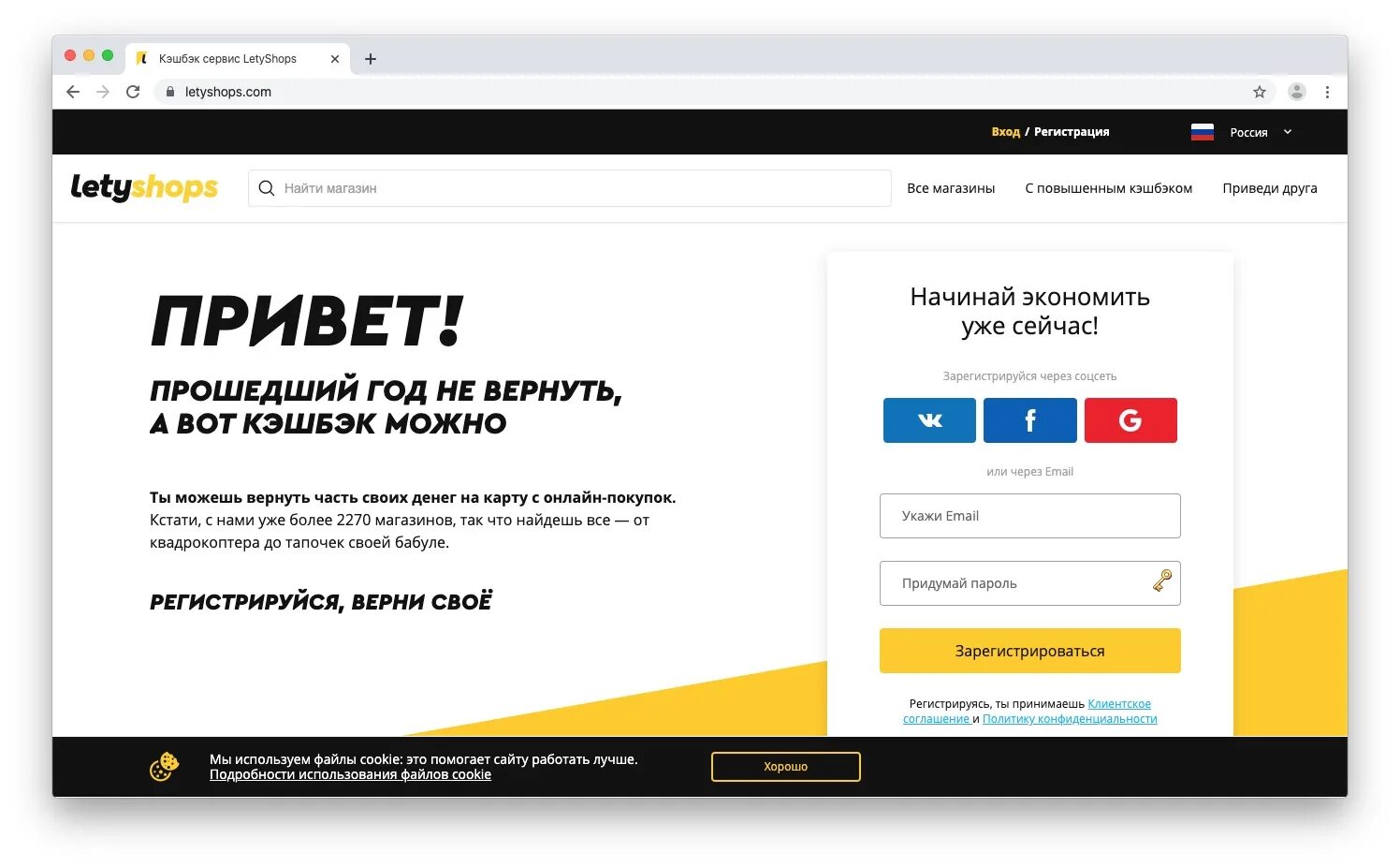
Task: Click the key icon in password field
Action: [x=1161, y=581]
